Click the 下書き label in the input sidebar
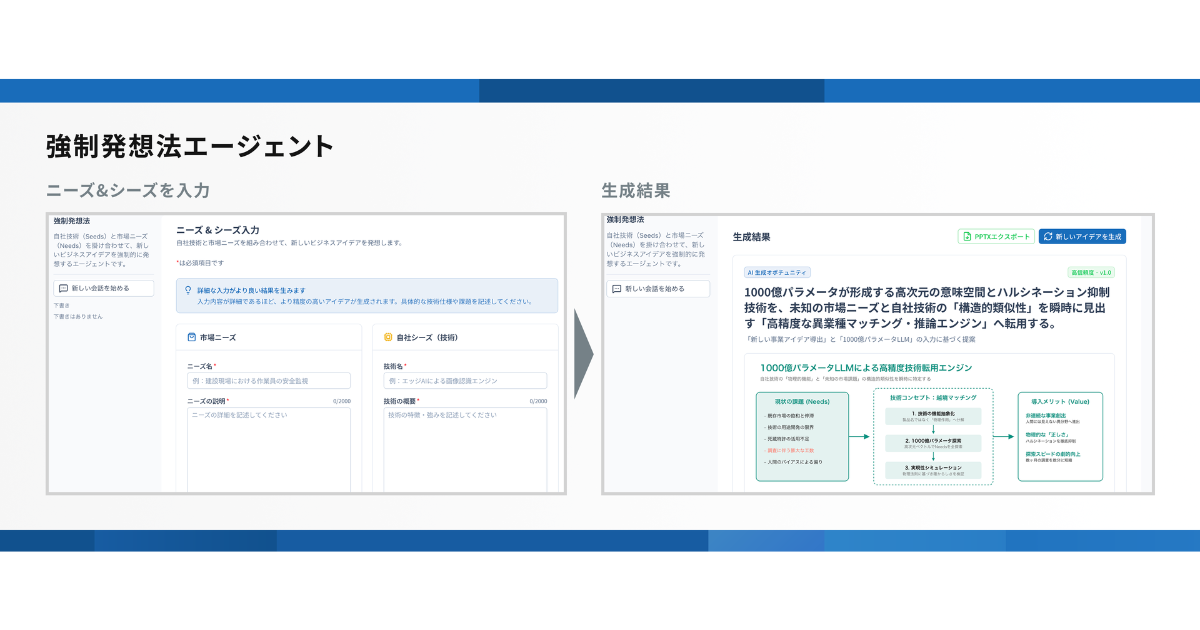1200x630 pixels. point(61,305)
